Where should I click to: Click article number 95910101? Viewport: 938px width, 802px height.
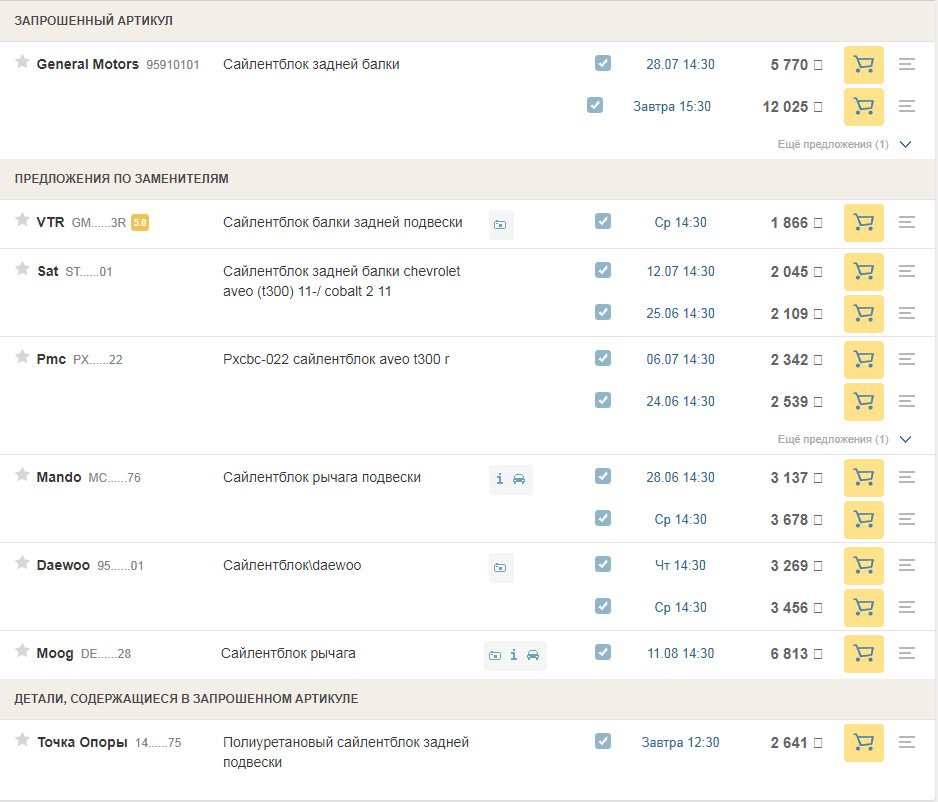(172, 63)
